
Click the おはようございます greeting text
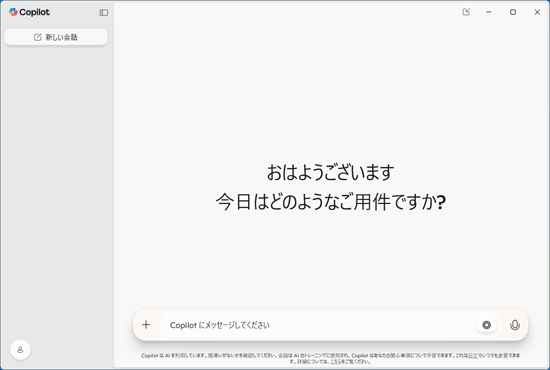point(330,173)
